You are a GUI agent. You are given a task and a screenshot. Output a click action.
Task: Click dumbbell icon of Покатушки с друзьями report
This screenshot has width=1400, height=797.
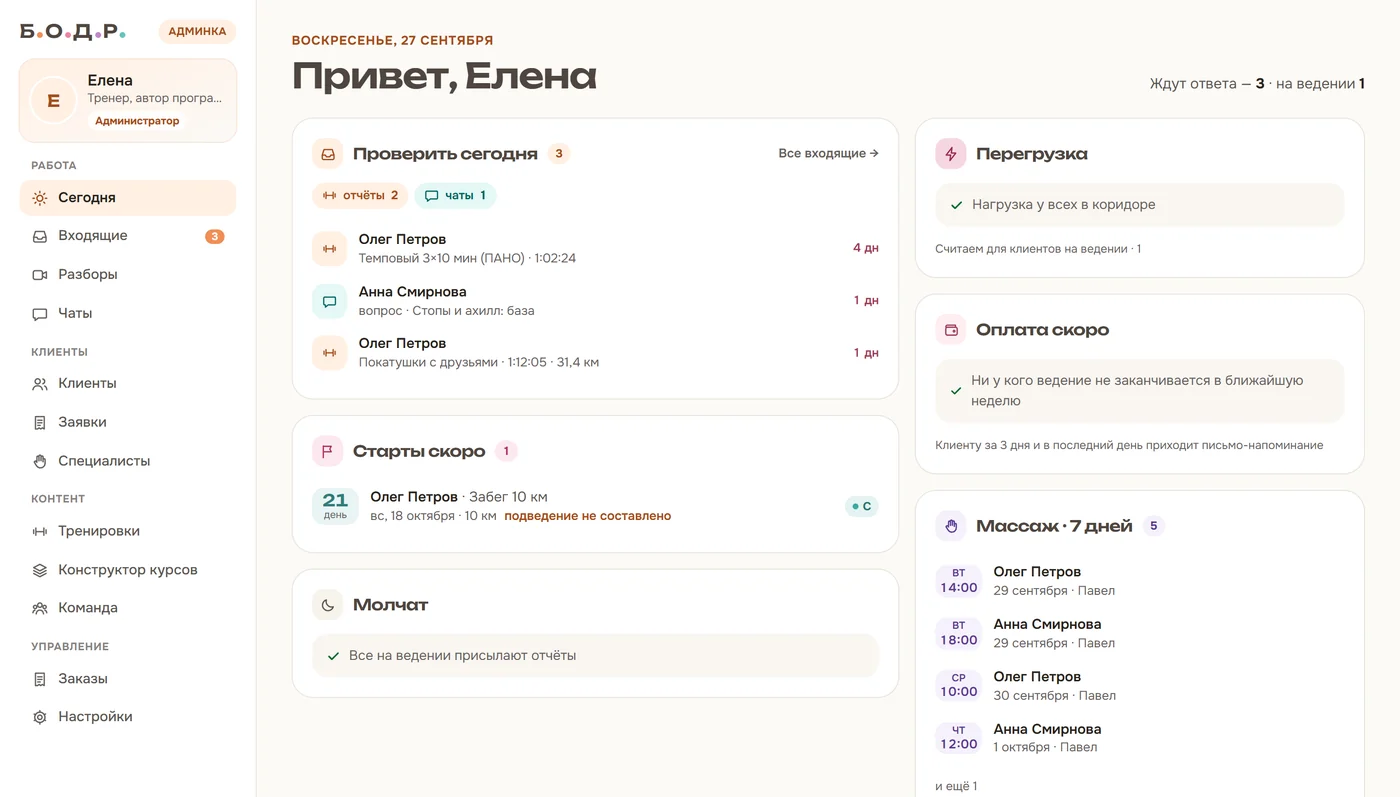pyautogui.click(x=329, y=353)
